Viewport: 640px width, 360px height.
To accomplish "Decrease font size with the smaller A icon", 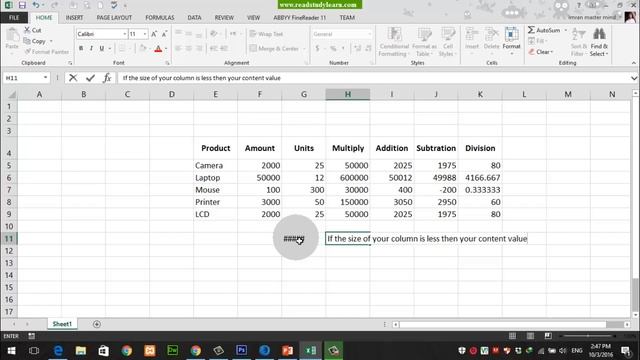I will (x=164, y=34).
